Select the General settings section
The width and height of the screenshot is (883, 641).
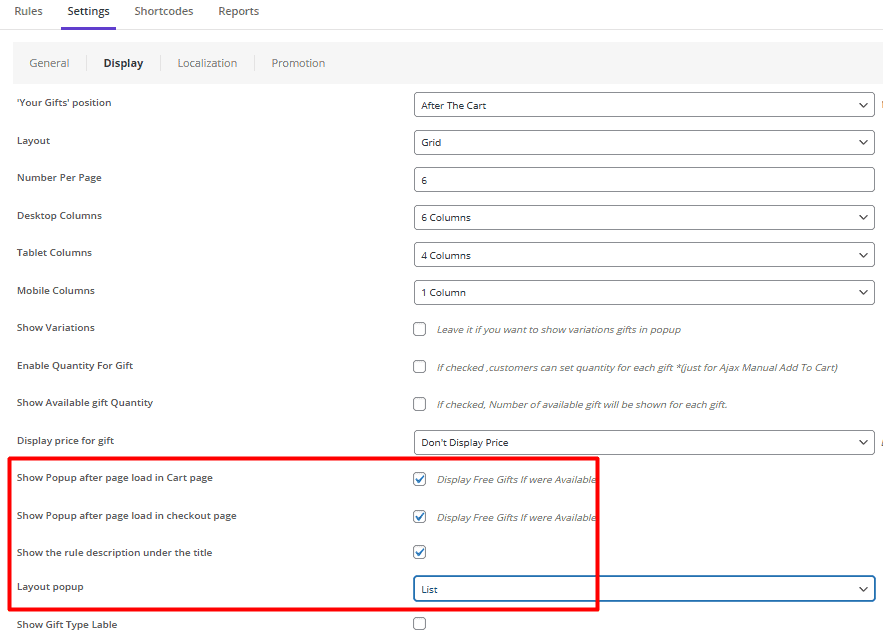[48, 62]
